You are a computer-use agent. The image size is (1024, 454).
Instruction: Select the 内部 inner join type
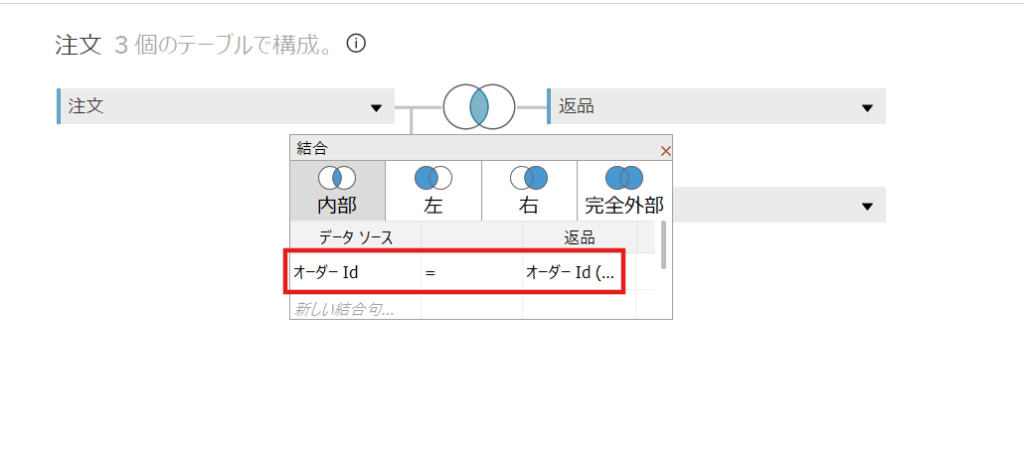point(337,190)
